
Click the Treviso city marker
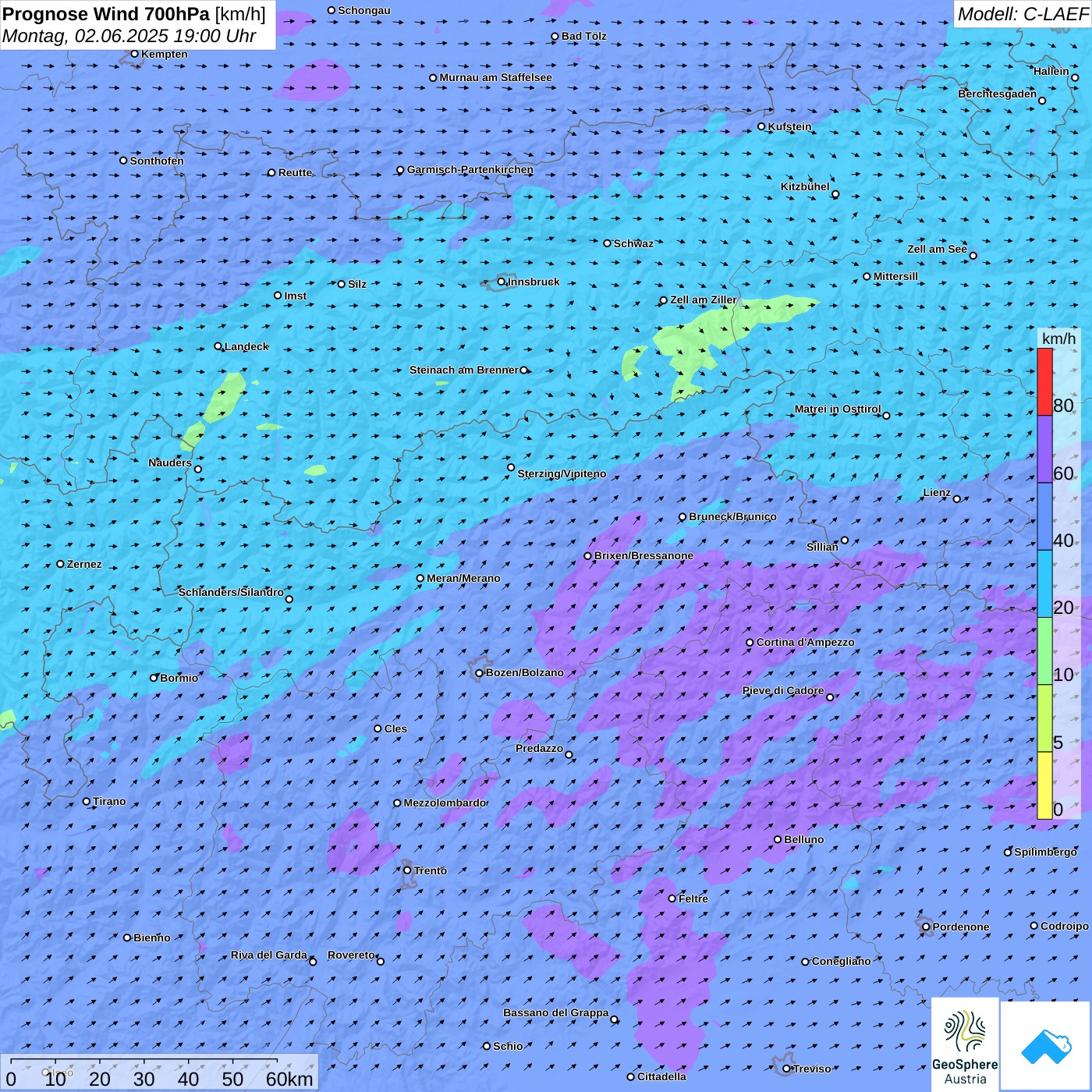pyautogui.click(x=786, y=1069)
